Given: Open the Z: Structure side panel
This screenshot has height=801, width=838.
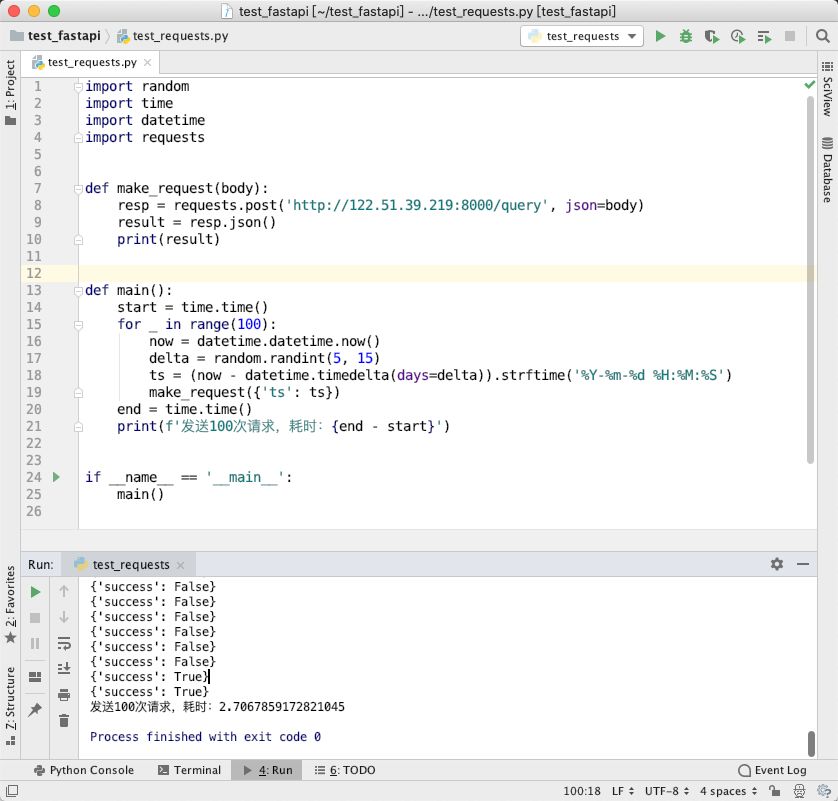Looking at the screenshot, I should 11,705.
